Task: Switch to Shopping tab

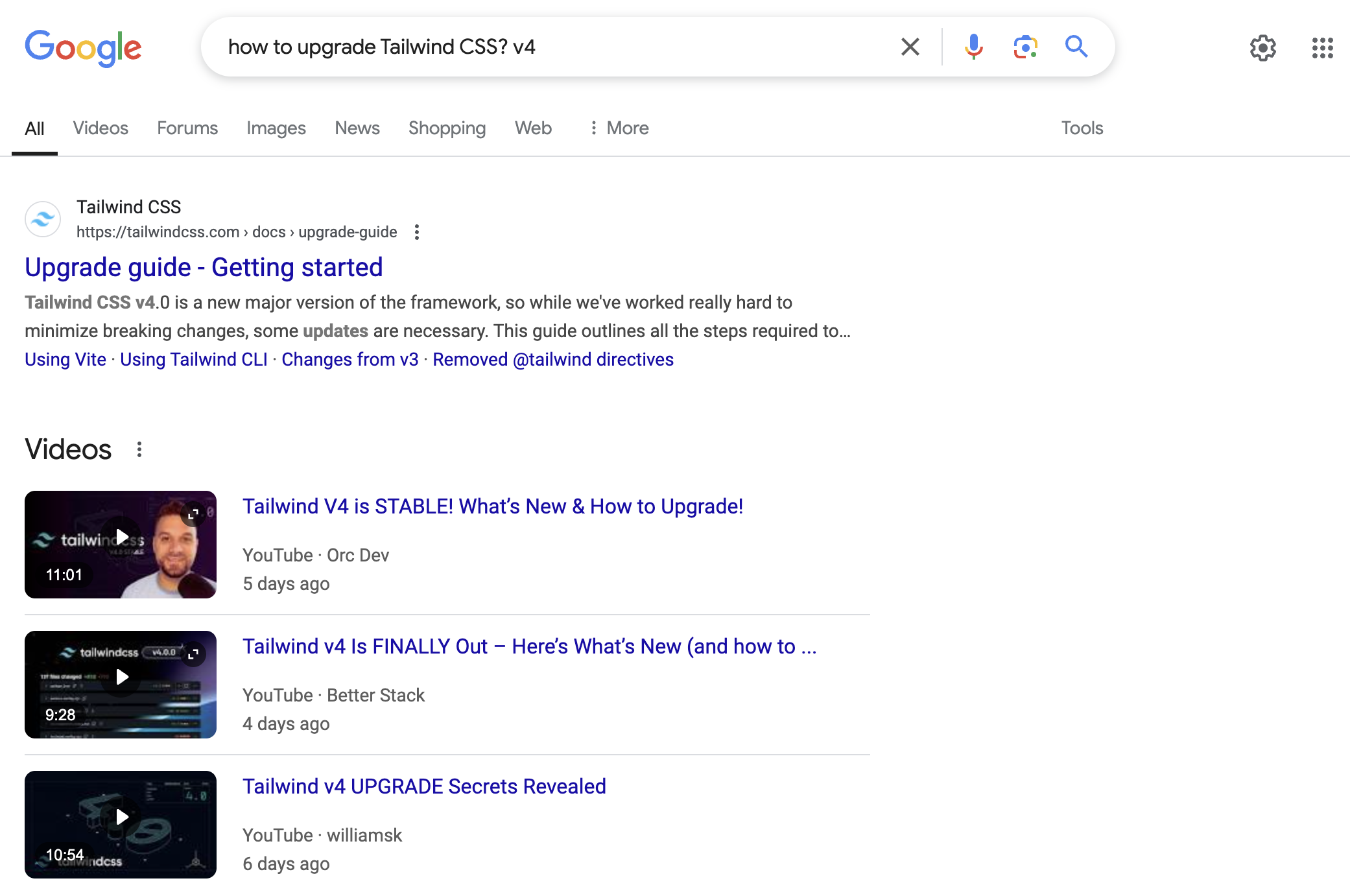Action: pos(447,128)
